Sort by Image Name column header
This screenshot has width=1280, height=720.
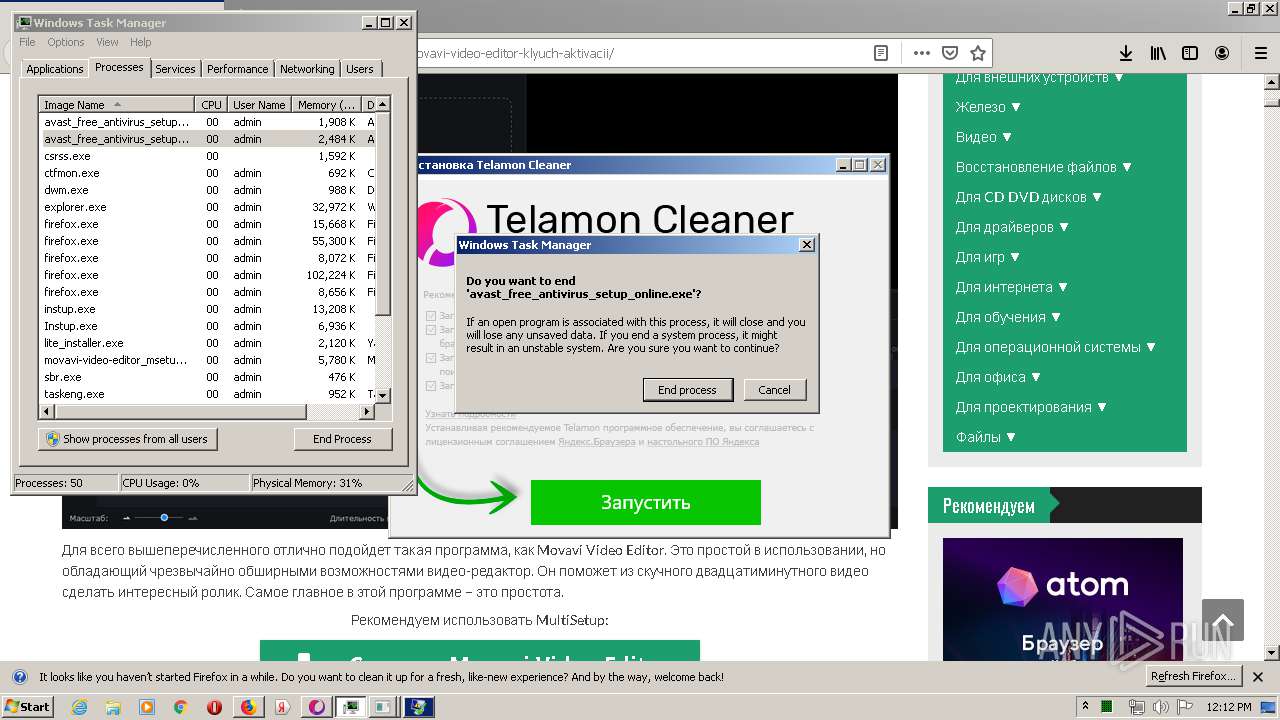point(117,104)
